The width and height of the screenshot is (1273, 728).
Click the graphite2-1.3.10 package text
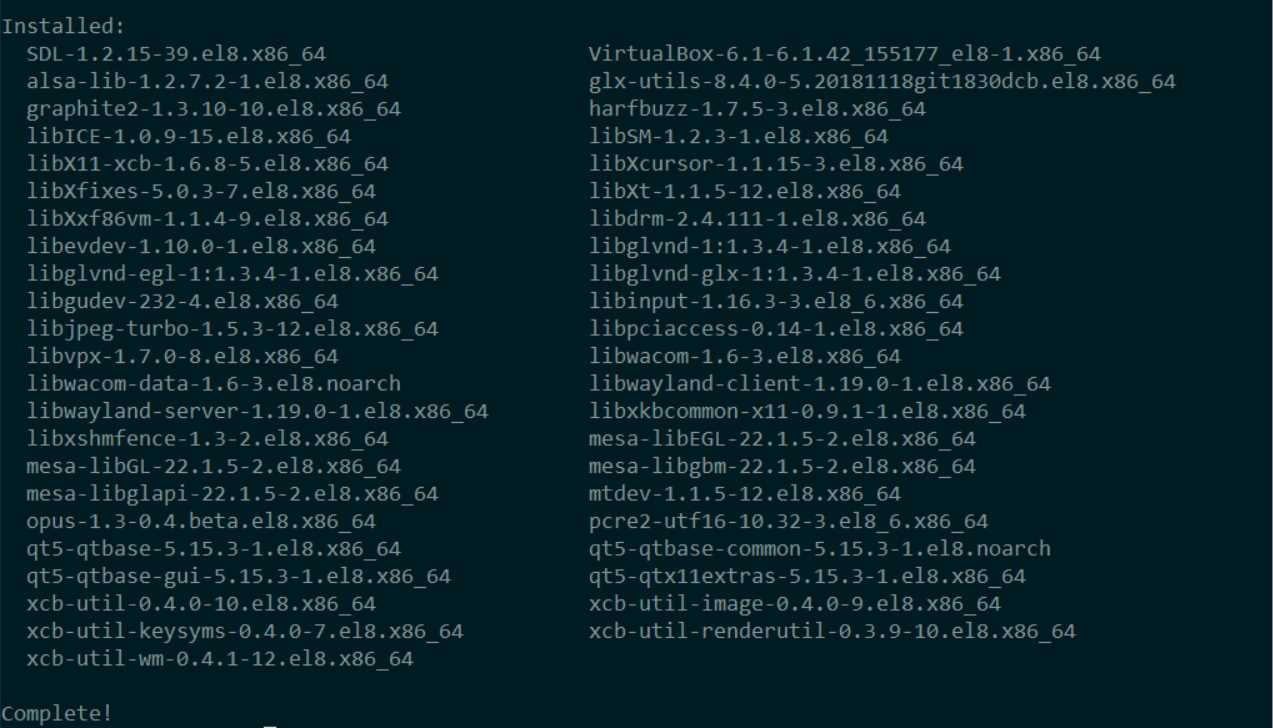pos(214,109)
